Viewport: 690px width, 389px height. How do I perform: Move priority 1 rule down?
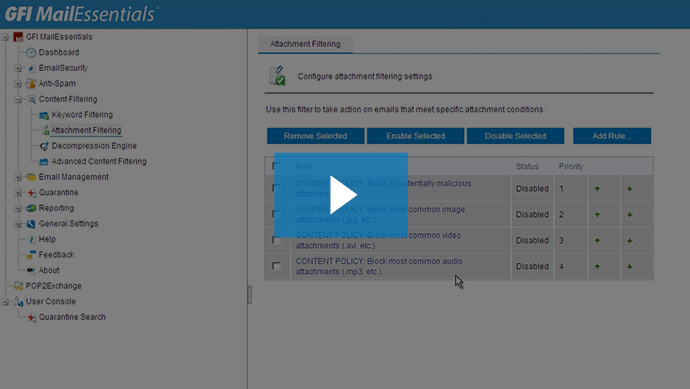(630, 189)
